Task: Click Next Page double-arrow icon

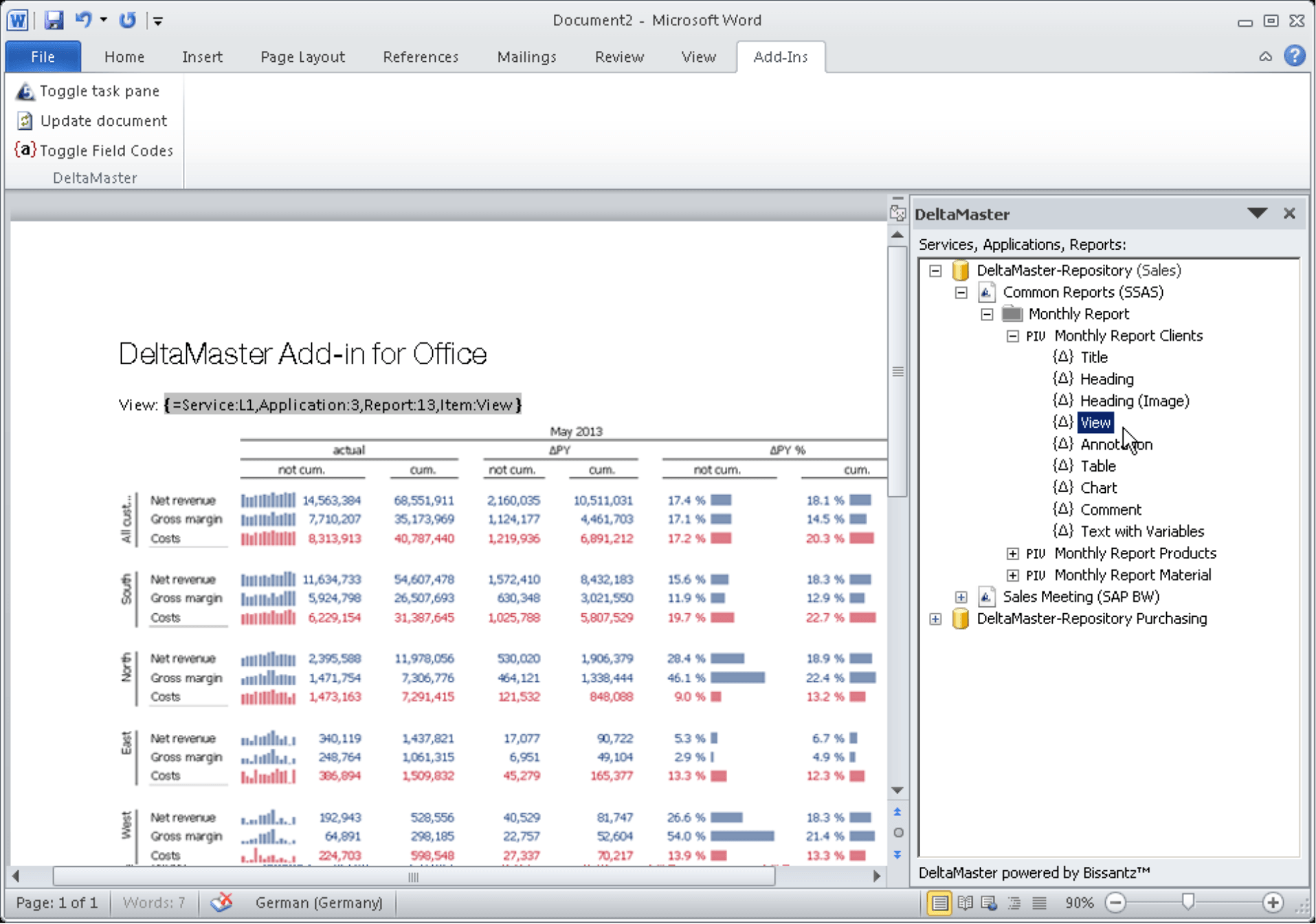Action: 897,855
